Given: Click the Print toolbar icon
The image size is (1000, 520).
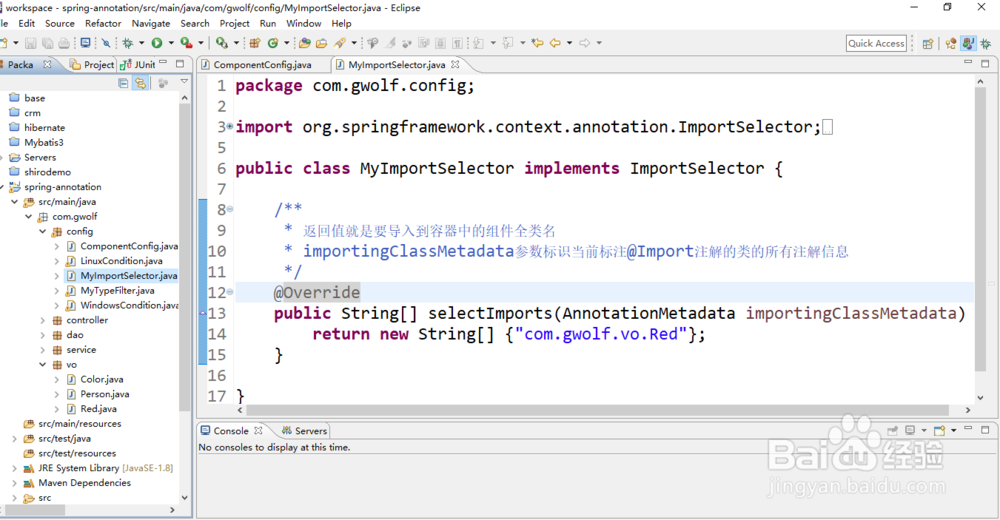Looking at the screenshot, I should tap(64, 43).
